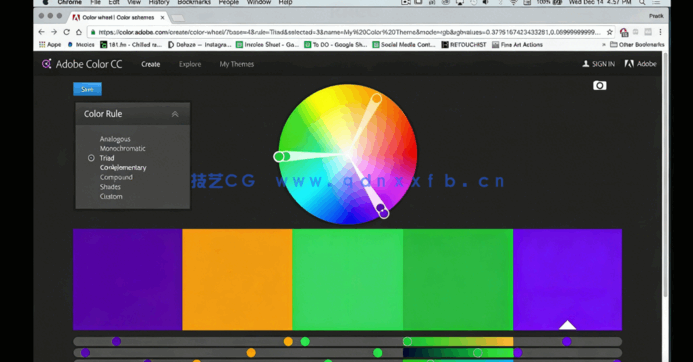The height and width of the screenshot is (362, 693).
Task: Click the orange handle on color wheel
Action: [x=376, y=99]
